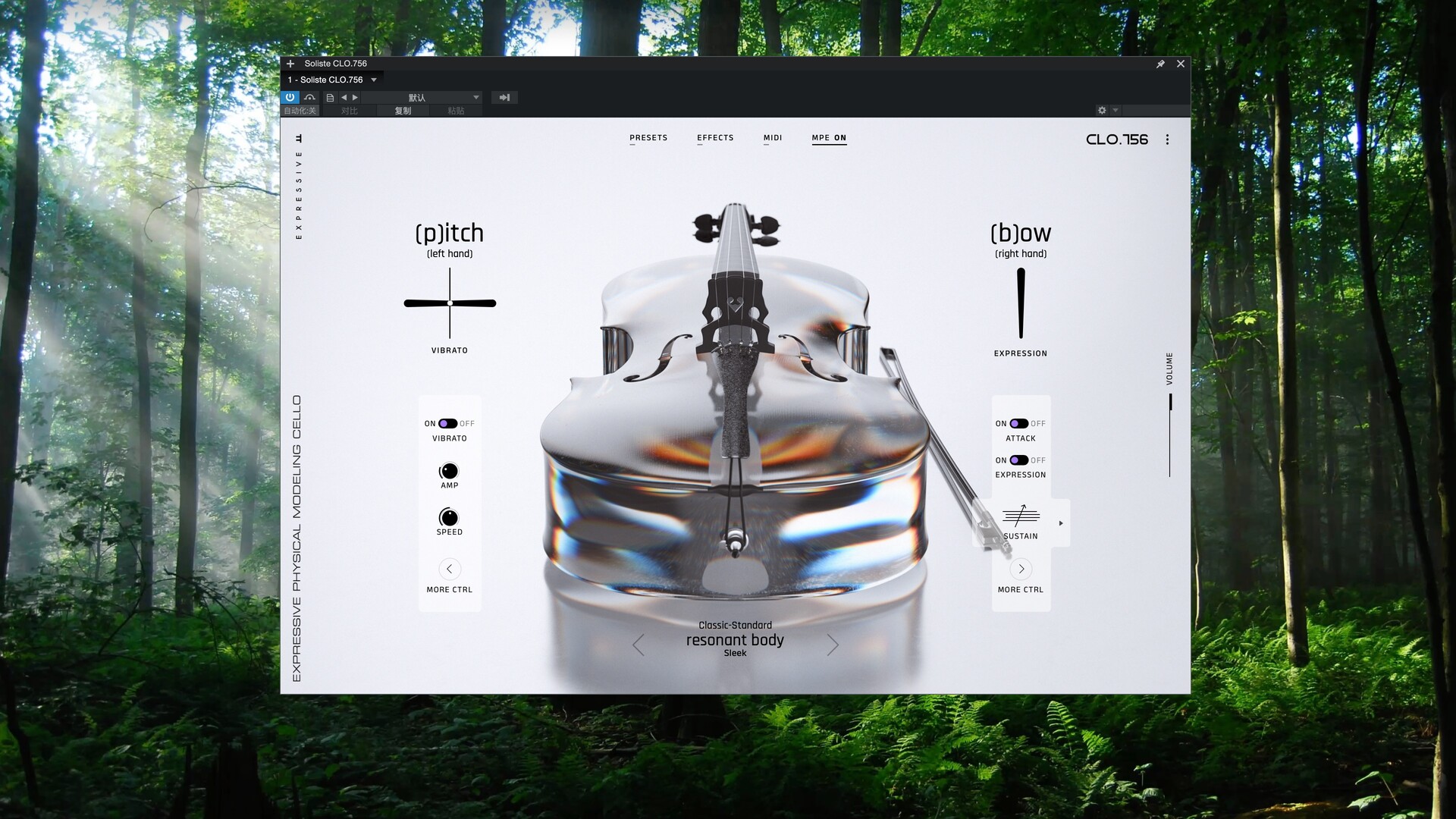
Task: Click the 复制 copy button
Action: point(403,111)
